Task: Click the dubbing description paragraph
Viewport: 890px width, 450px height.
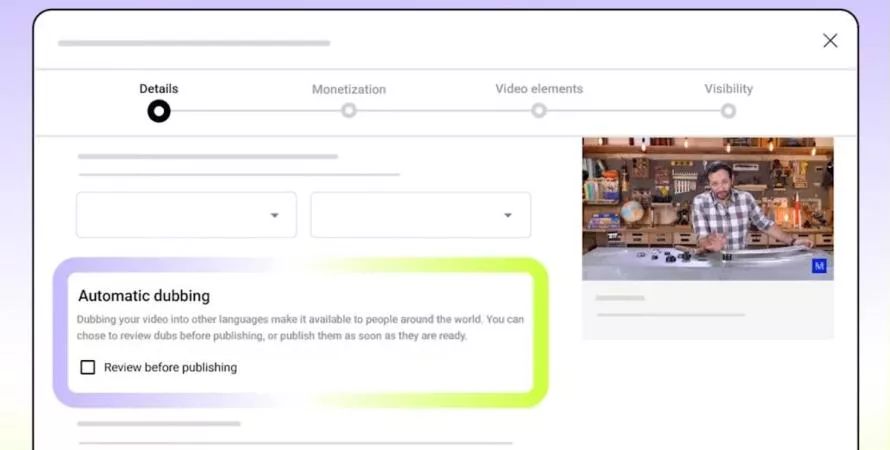Action: coord(300,327)
